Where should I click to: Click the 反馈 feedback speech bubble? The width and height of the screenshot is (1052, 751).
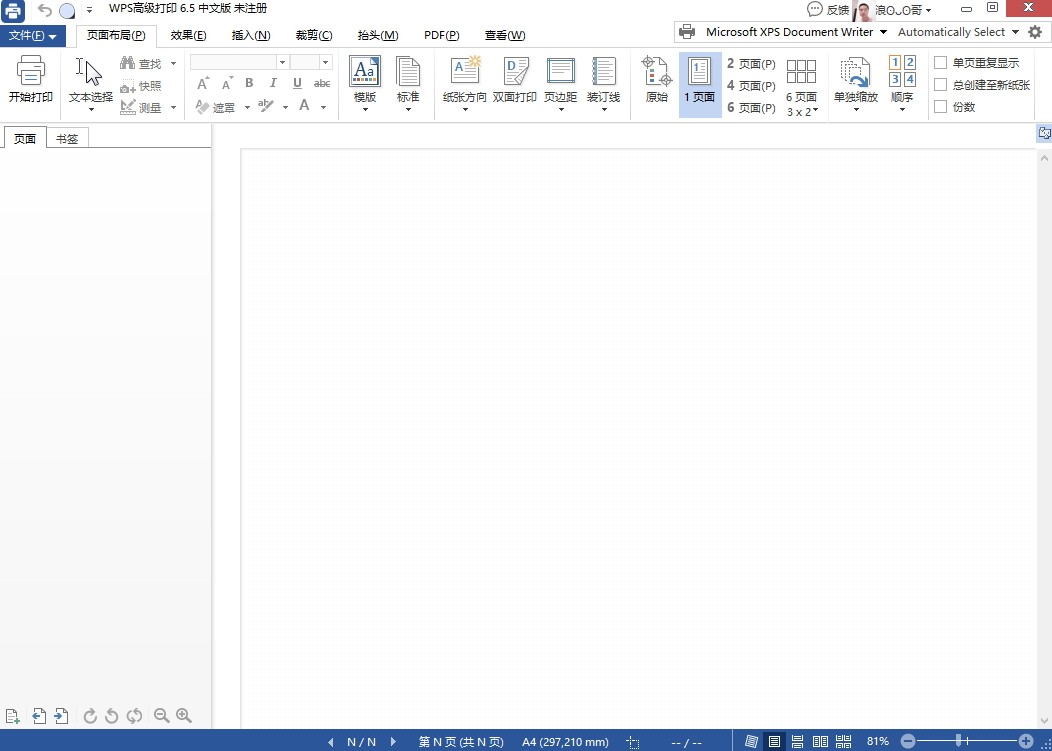tap(814, 9)
